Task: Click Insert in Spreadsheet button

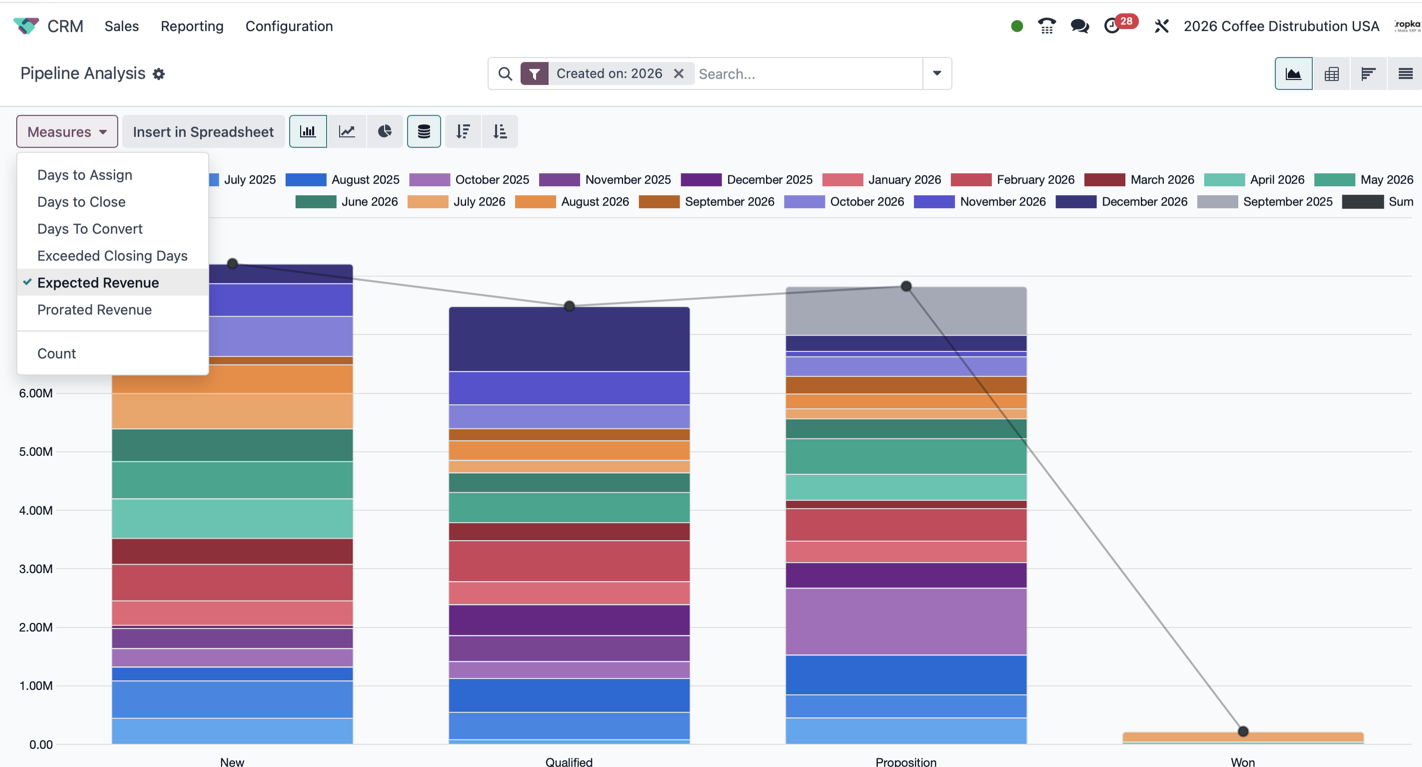Action: (203, 131)
